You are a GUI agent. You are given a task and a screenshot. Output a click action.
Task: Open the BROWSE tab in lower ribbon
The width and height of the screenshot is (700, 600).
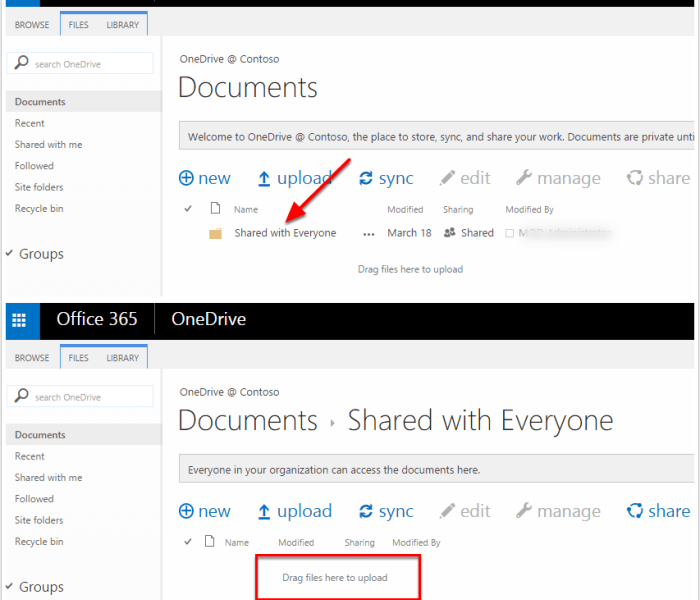(x=32, y=358)
